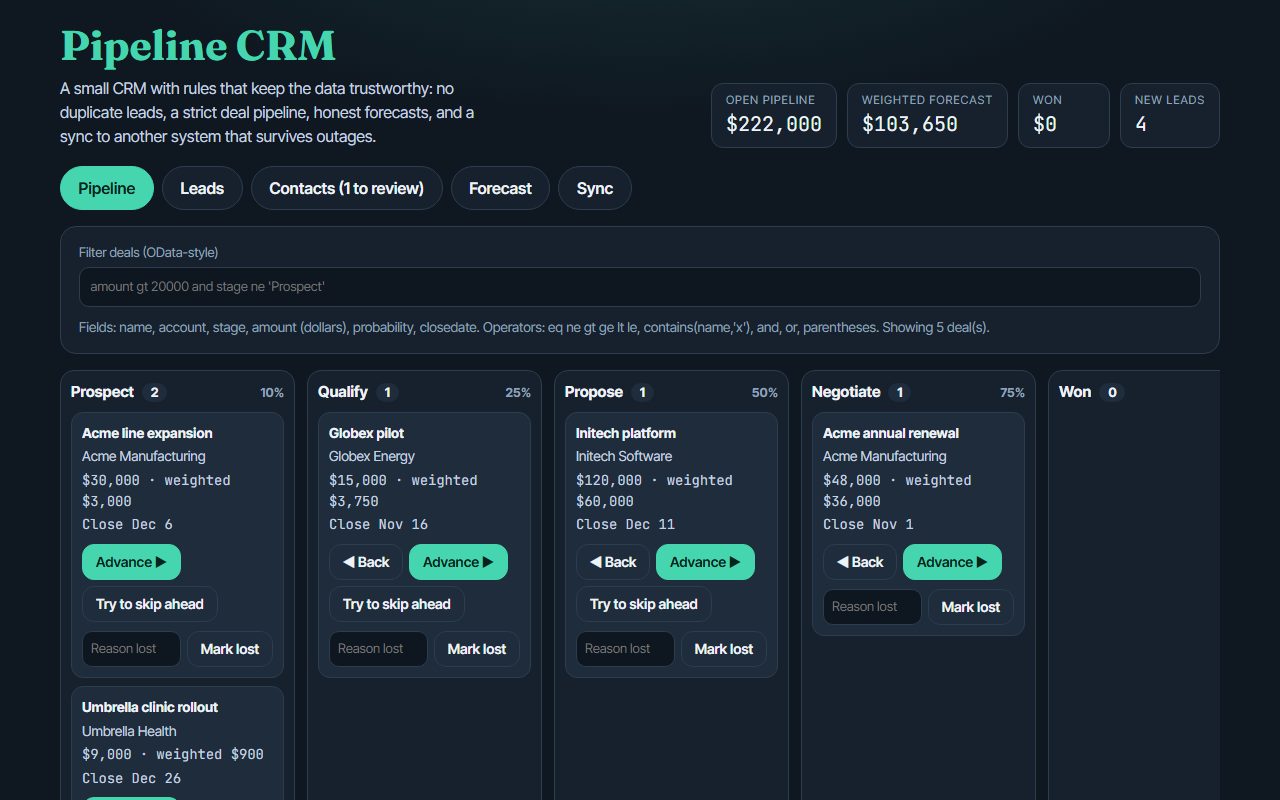Mark Globex pilot as lost

477,649
